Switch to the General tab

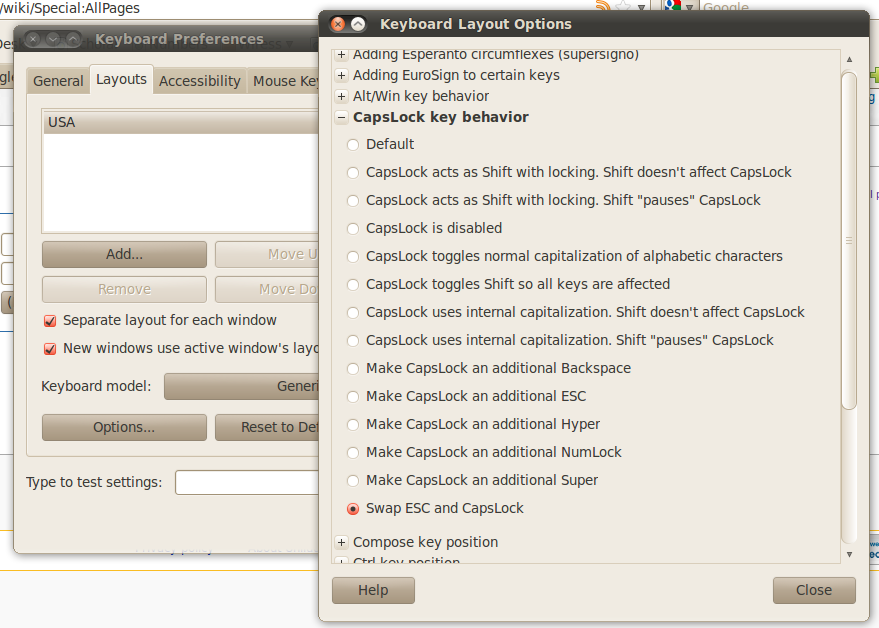(58, 81)
